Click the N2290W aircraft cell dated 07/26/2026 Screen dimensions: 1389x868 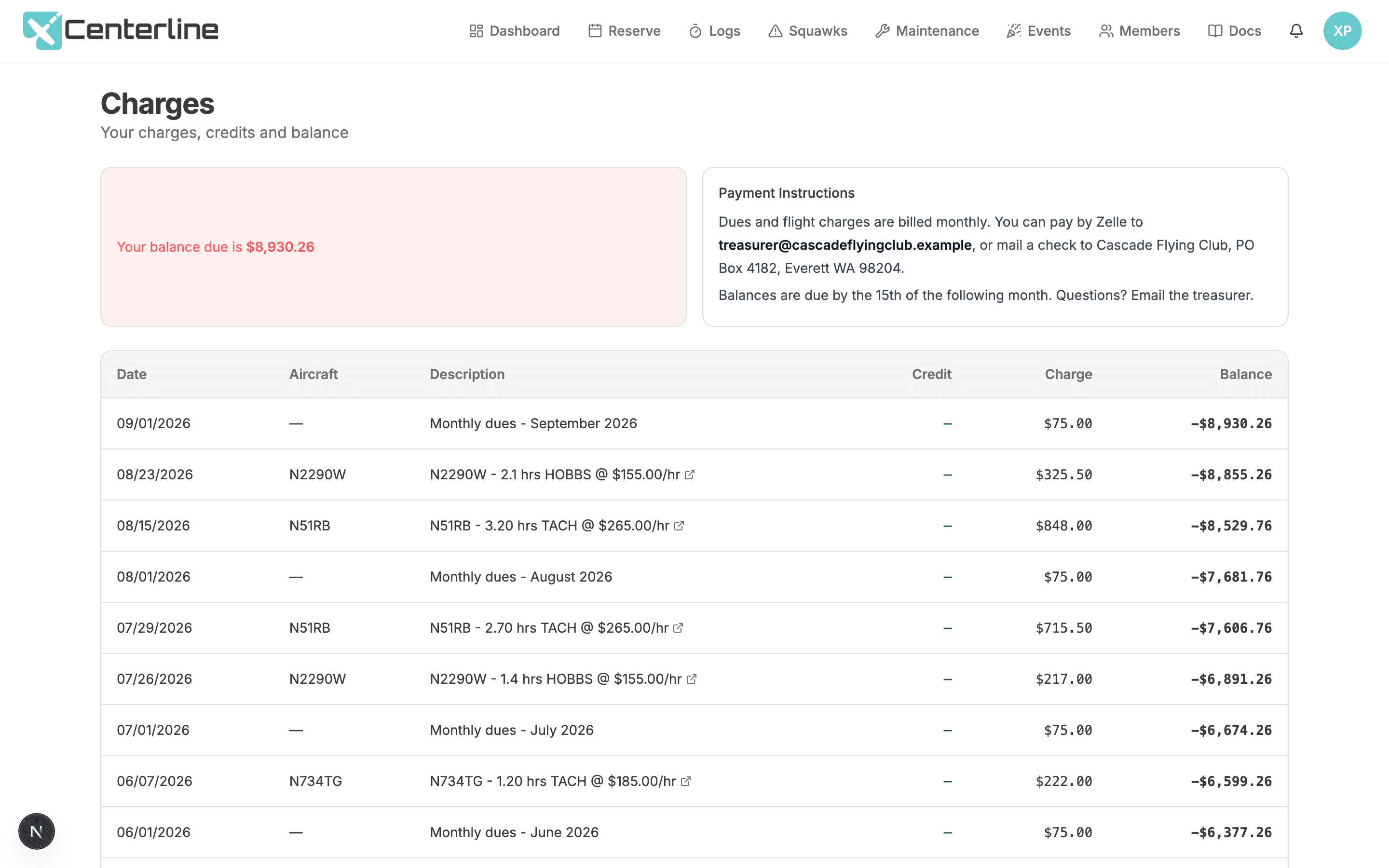tap(317, 679)
